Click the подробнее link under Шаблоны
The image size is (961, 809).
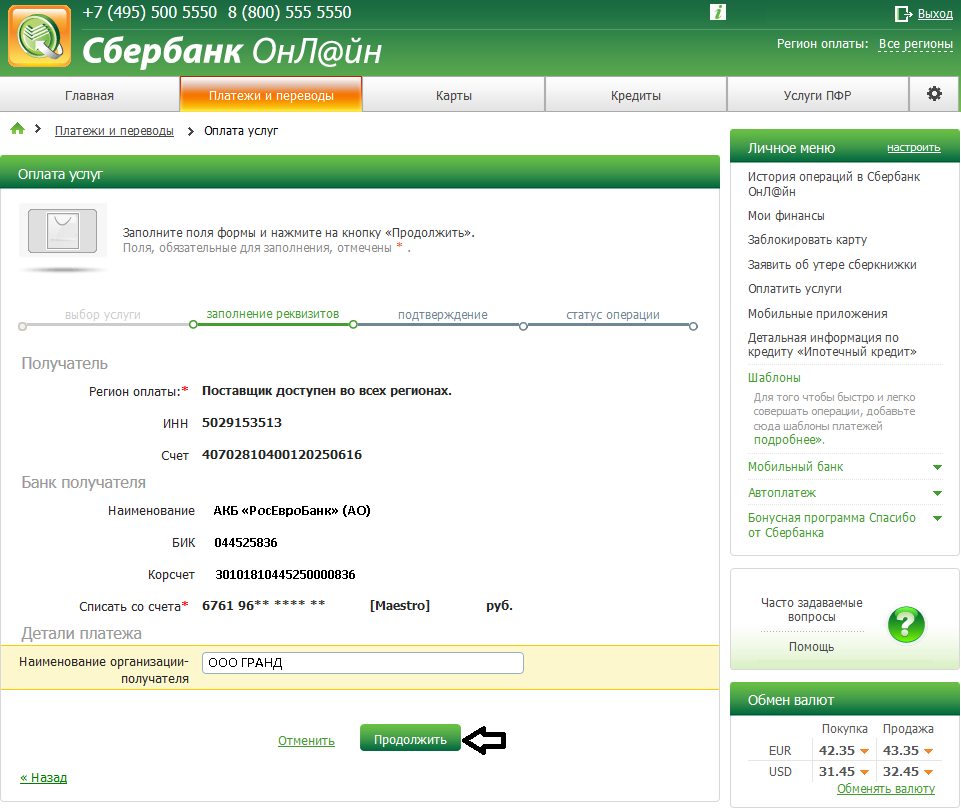click(x=788, y=440)
